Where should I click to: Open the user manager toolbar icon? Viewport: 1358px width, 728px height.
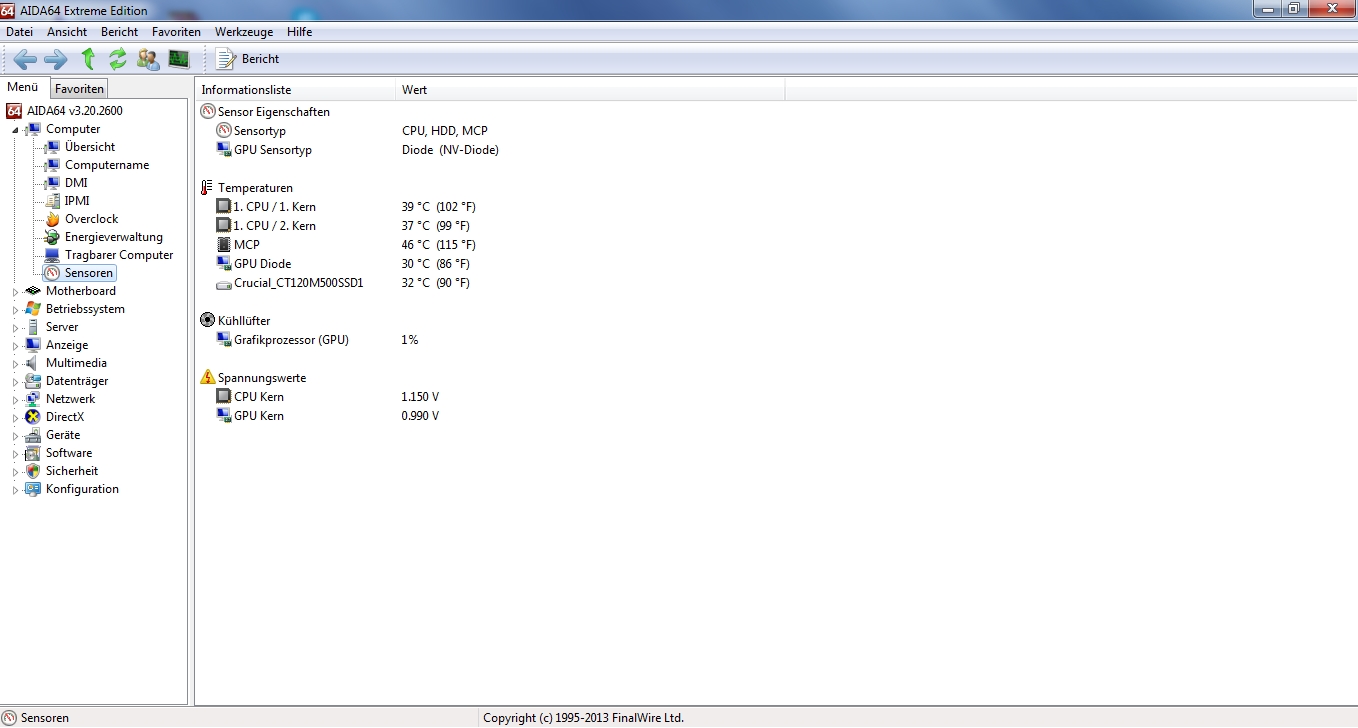click(x=148, y=59)
